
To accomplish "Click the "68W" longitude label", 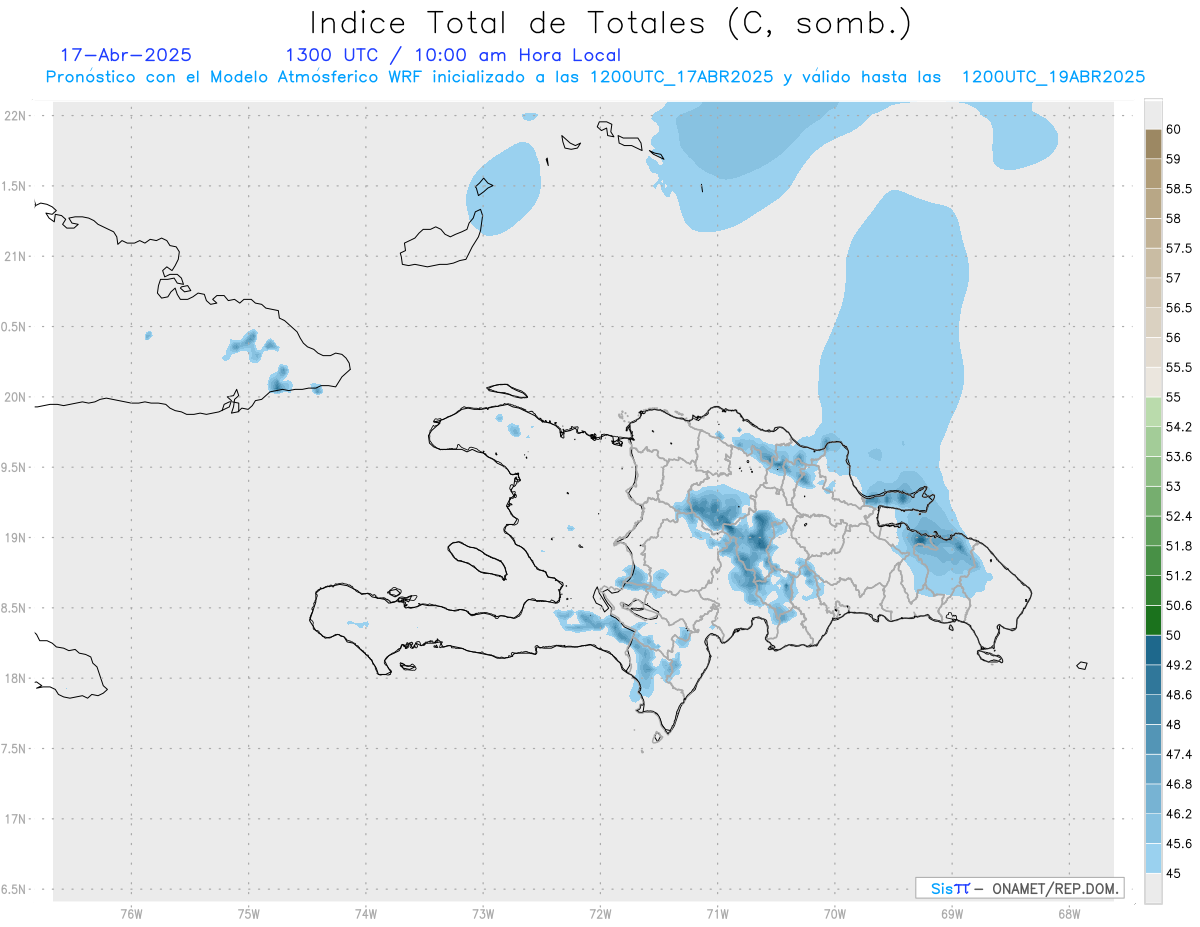I will (x=1069, y=912).
